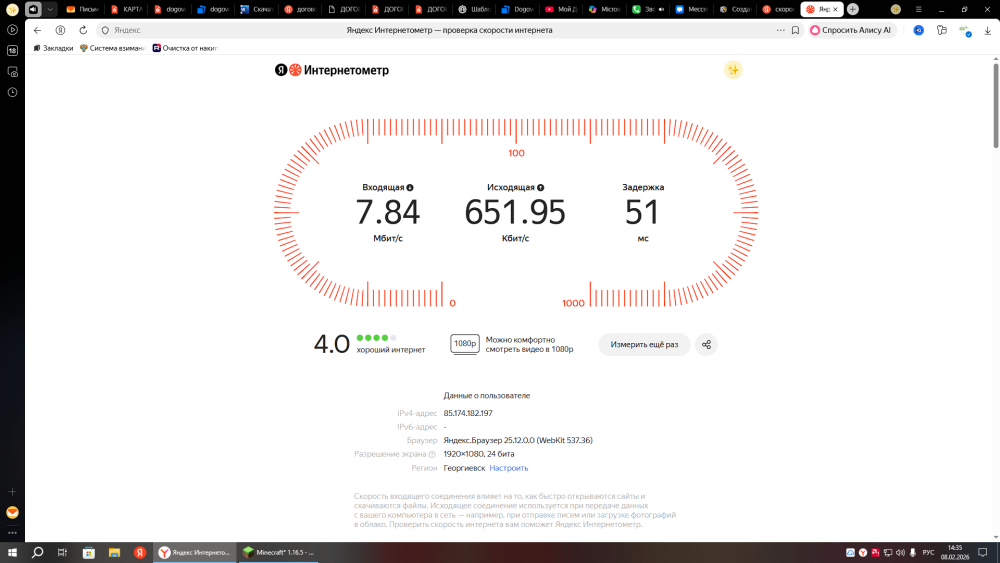
Task: Open the screenshot tool icon in sidebar
Action: coord(12,71)
